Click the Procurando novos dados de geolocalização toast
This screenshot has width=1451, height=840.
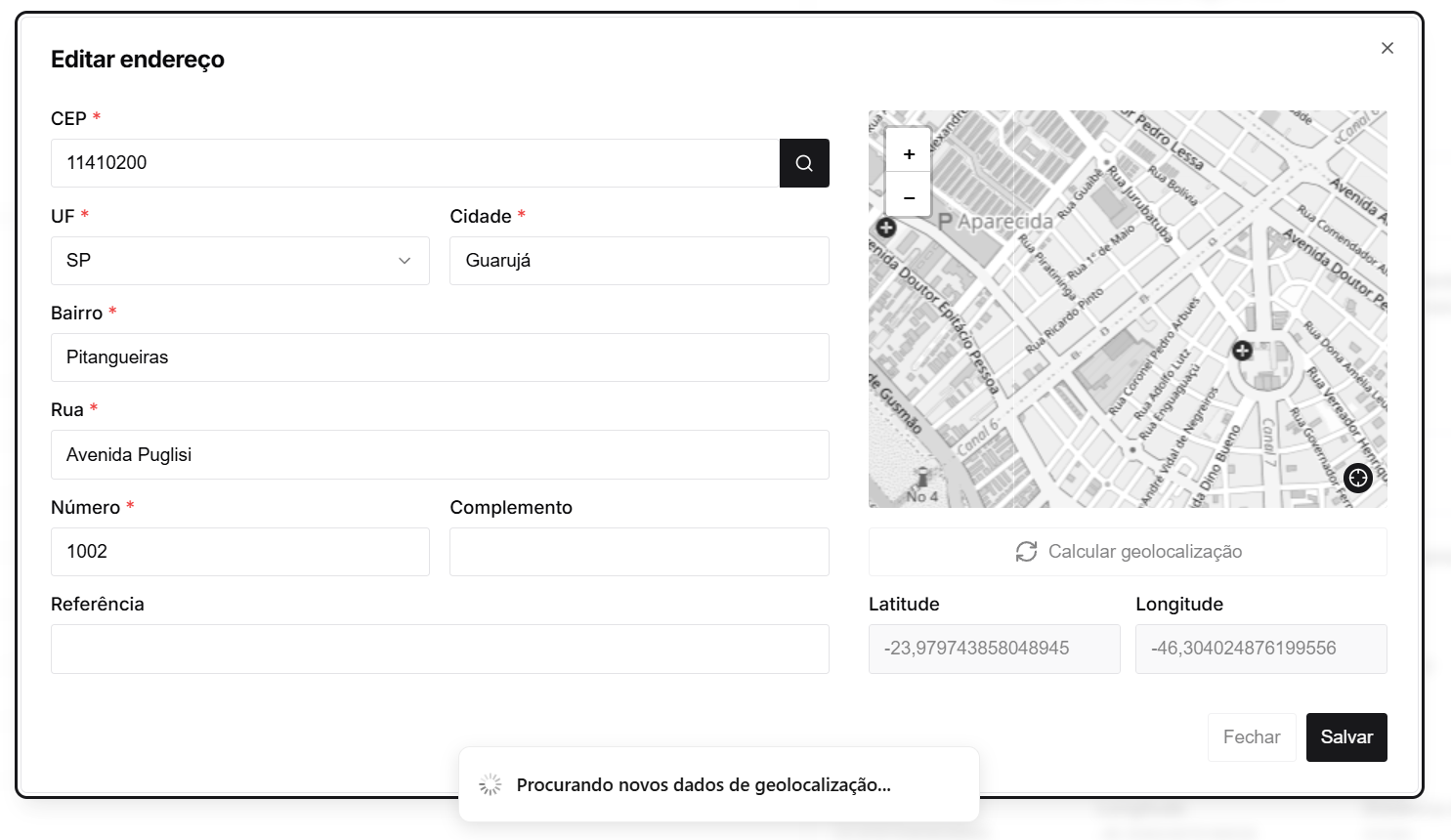click(x=719, y=784)
